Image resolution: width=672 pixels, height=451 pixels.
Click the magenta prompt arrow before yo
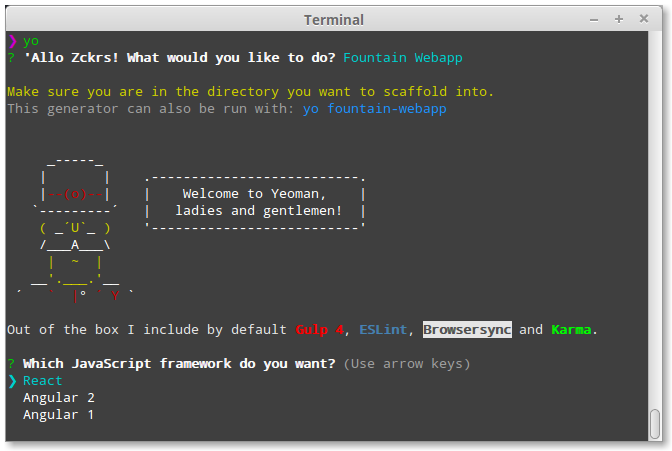[12, 41]
